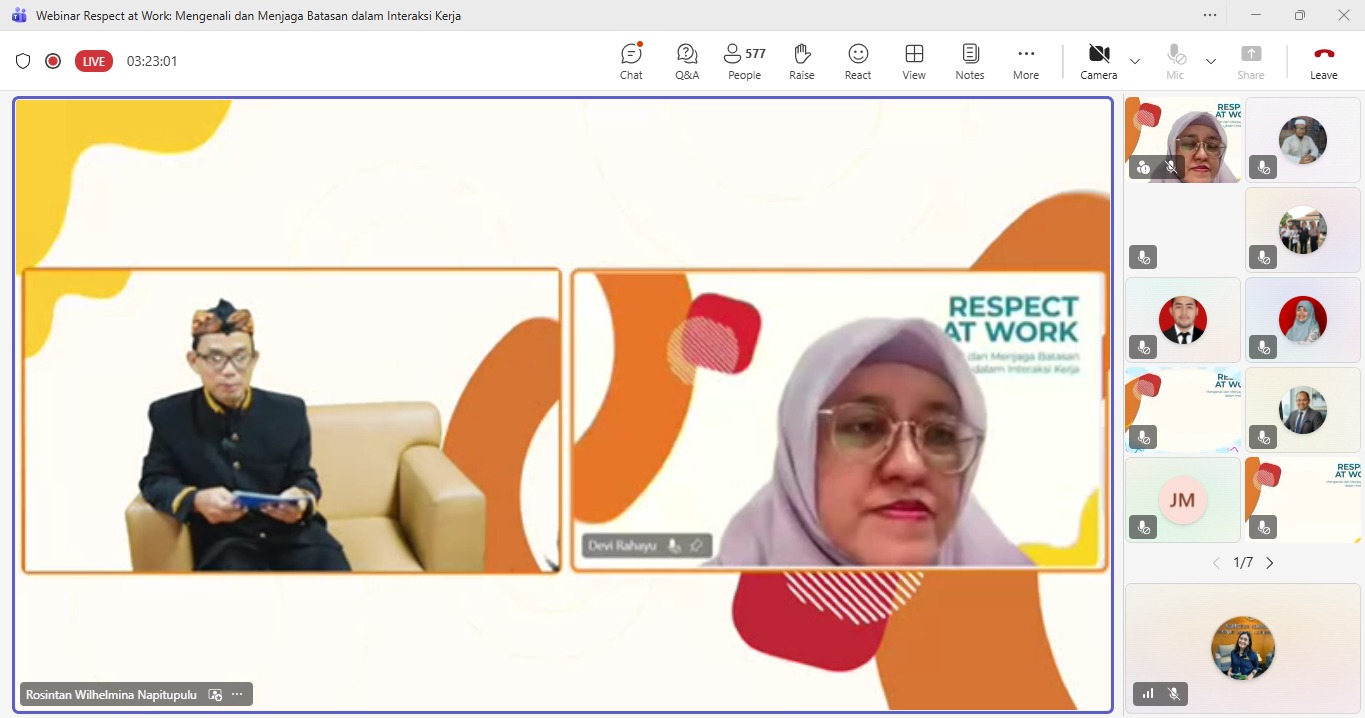Screen dimensions: 1365x718
Task: Click the pin icon beside Devi Rahayu
Action: click(x=696, y=545)
